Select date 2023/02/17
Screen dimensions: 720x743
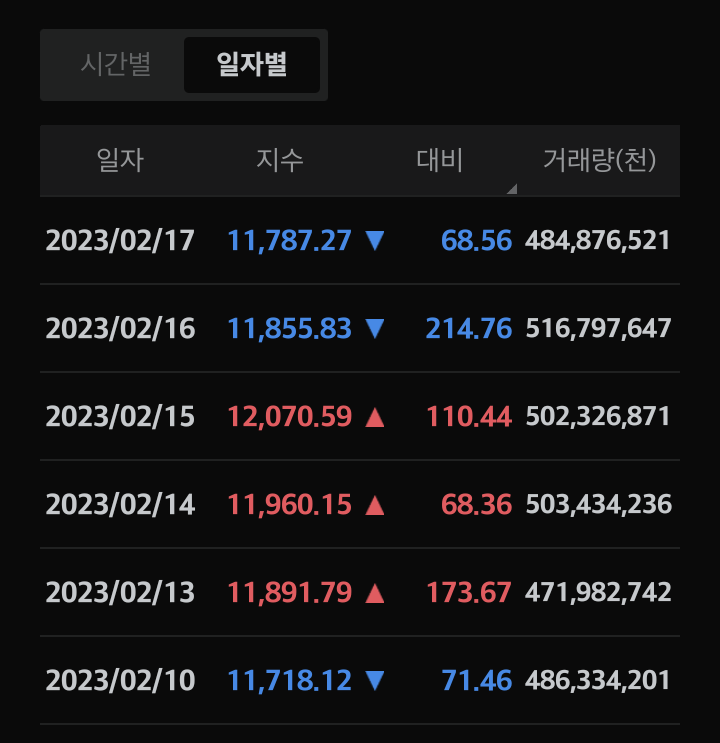[120, 240]
